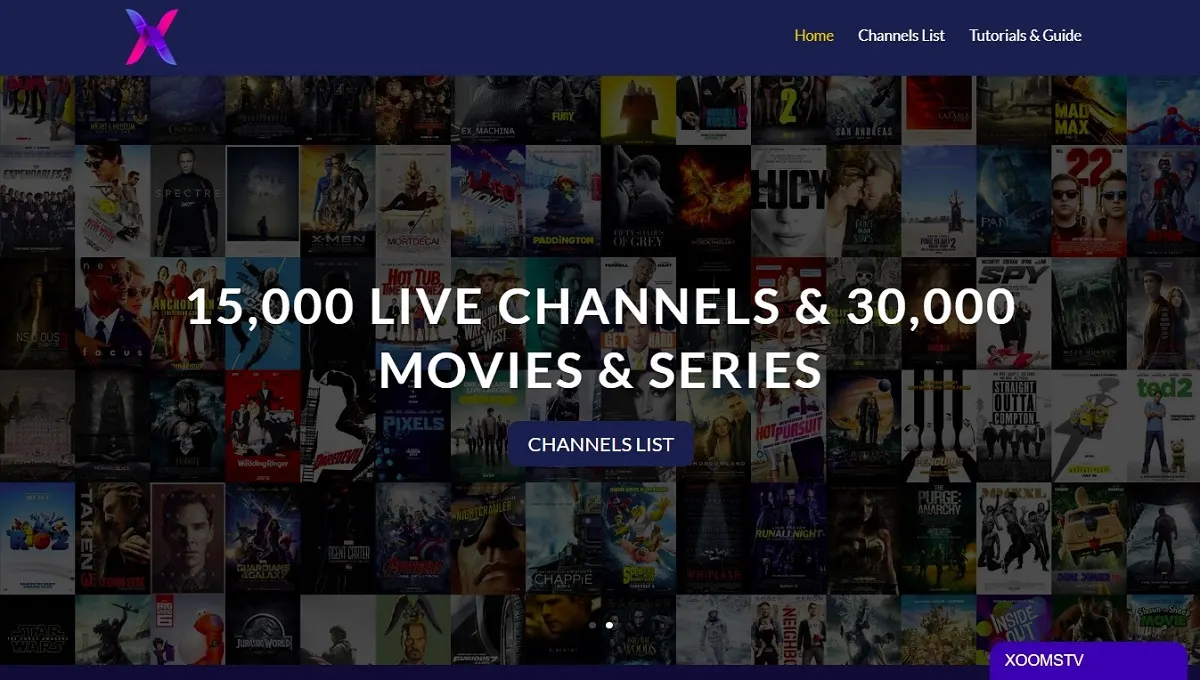Click the 15,000 Live Channels headline

pyautogui.click(x=601, y=337)
